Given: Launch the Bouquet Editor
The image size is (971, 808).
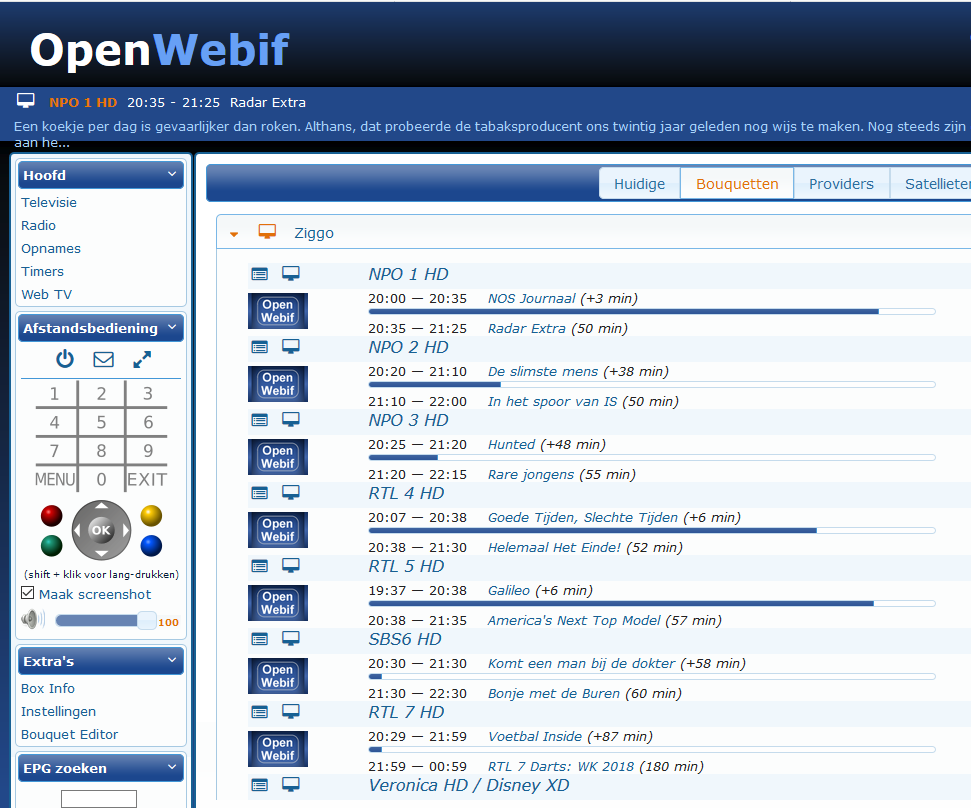Looking at the screenshot, I should click(x=69, y=734).
